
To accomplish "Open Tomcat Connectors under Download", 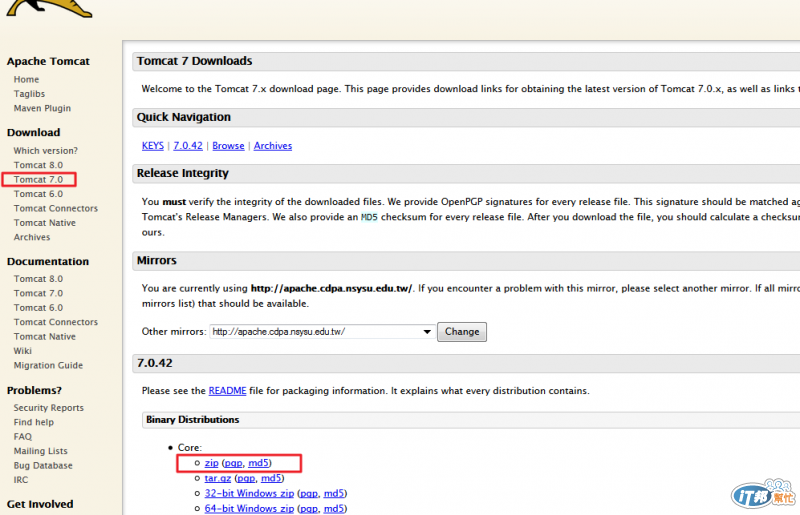I will (x=56, y=208).
